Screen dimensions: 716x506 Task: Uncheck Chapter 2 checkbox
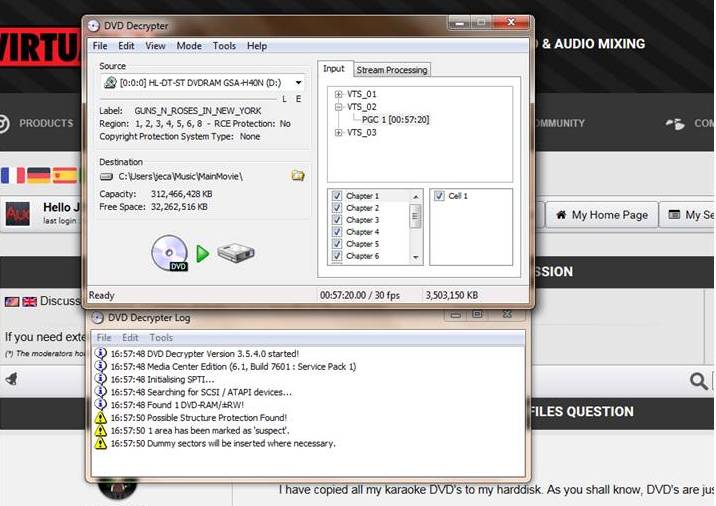click(x=337, y=208)
